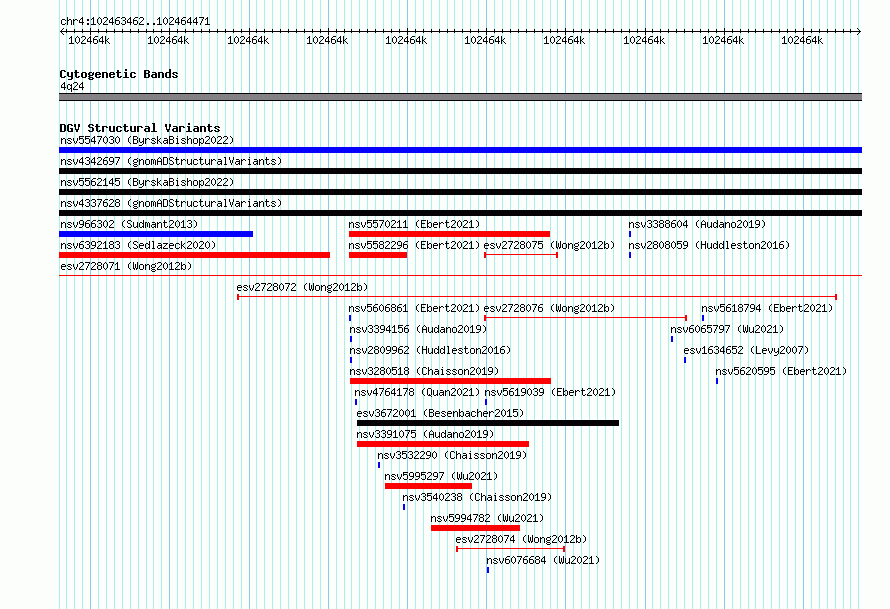Click the Cytogenetic Bands track title
890x609 pixels.
119,74
